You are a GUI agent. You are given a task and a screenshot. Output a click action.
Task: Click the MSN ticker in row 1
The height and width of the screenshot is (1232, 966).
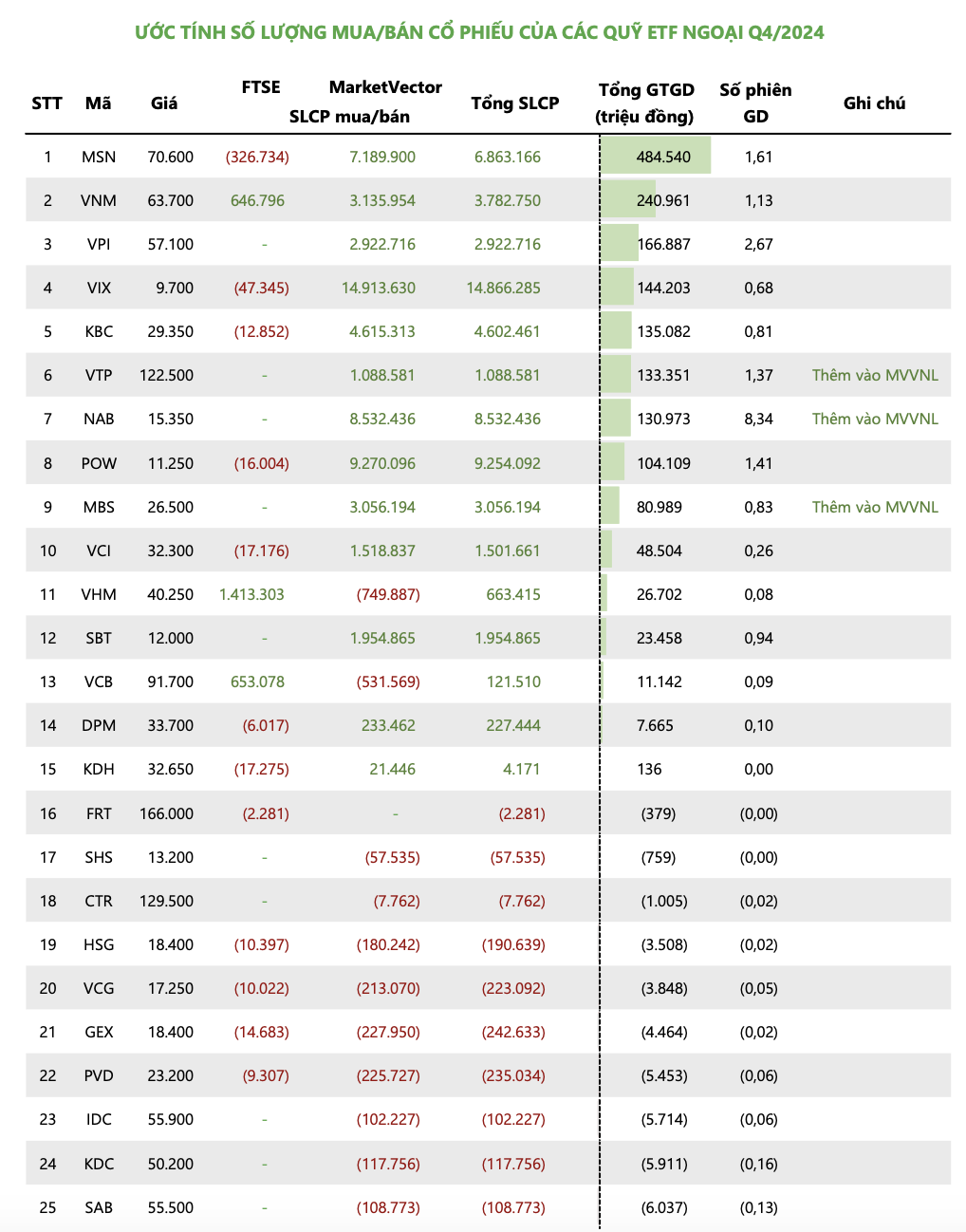tap(99, 157)
